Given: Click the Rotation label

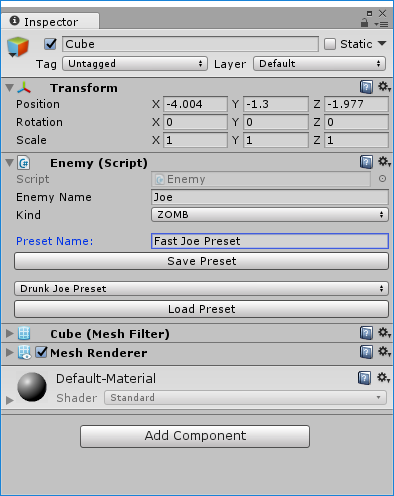Looking at the screenshot, I should 39,122.
